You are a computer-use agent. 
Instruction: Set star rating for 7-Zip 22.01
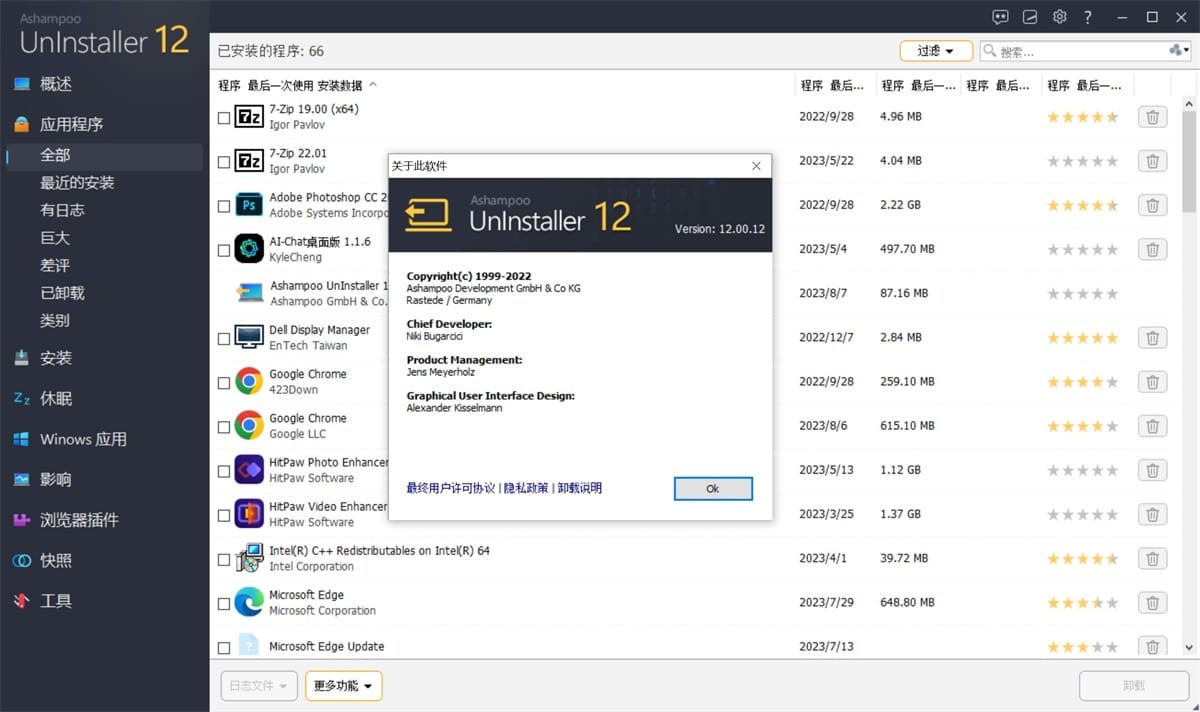pos(1083,161)
